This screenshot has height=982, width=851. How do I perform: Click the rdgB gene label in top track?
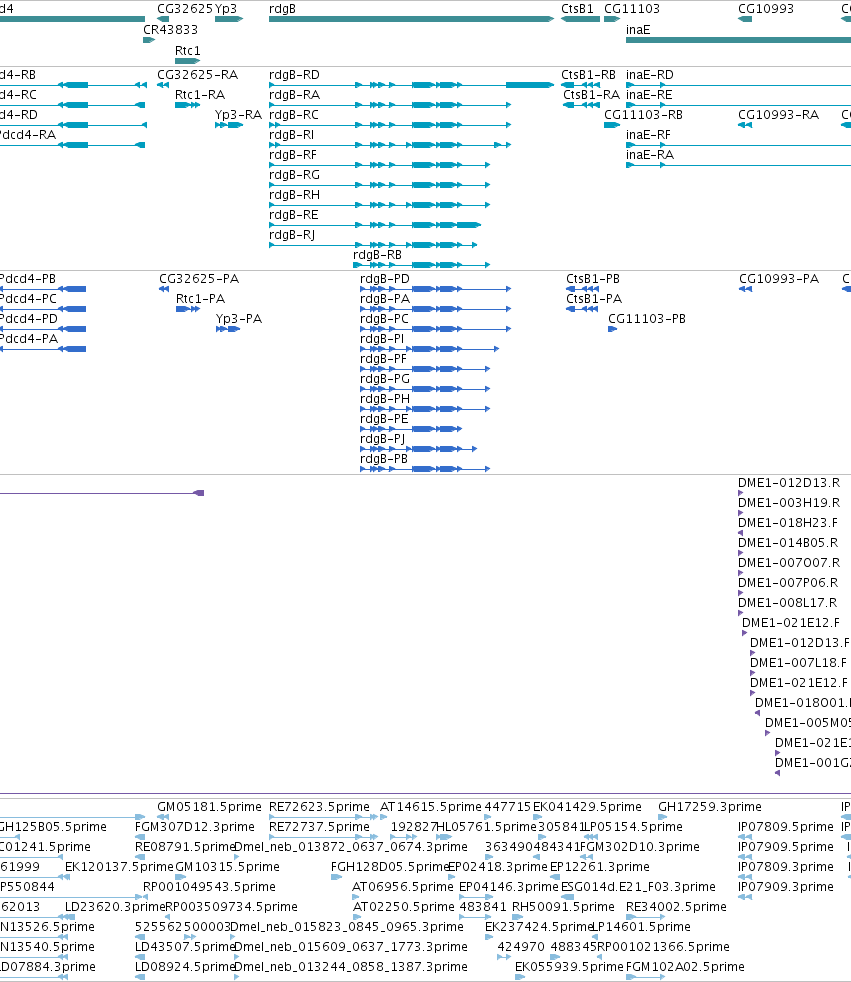click(x=282, y=9)
